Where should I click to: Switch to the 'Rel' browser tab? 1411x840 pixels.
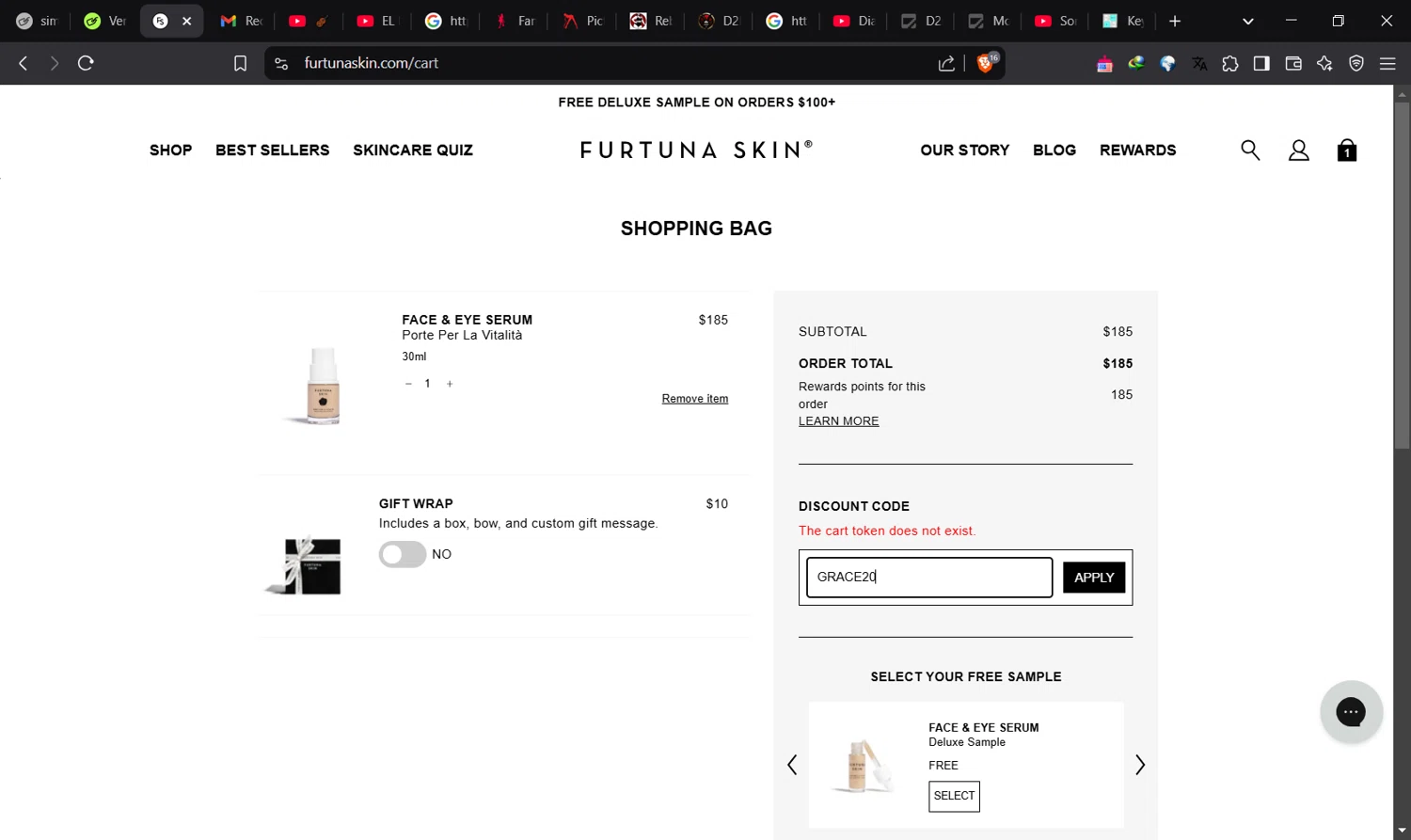coord(651,21)
